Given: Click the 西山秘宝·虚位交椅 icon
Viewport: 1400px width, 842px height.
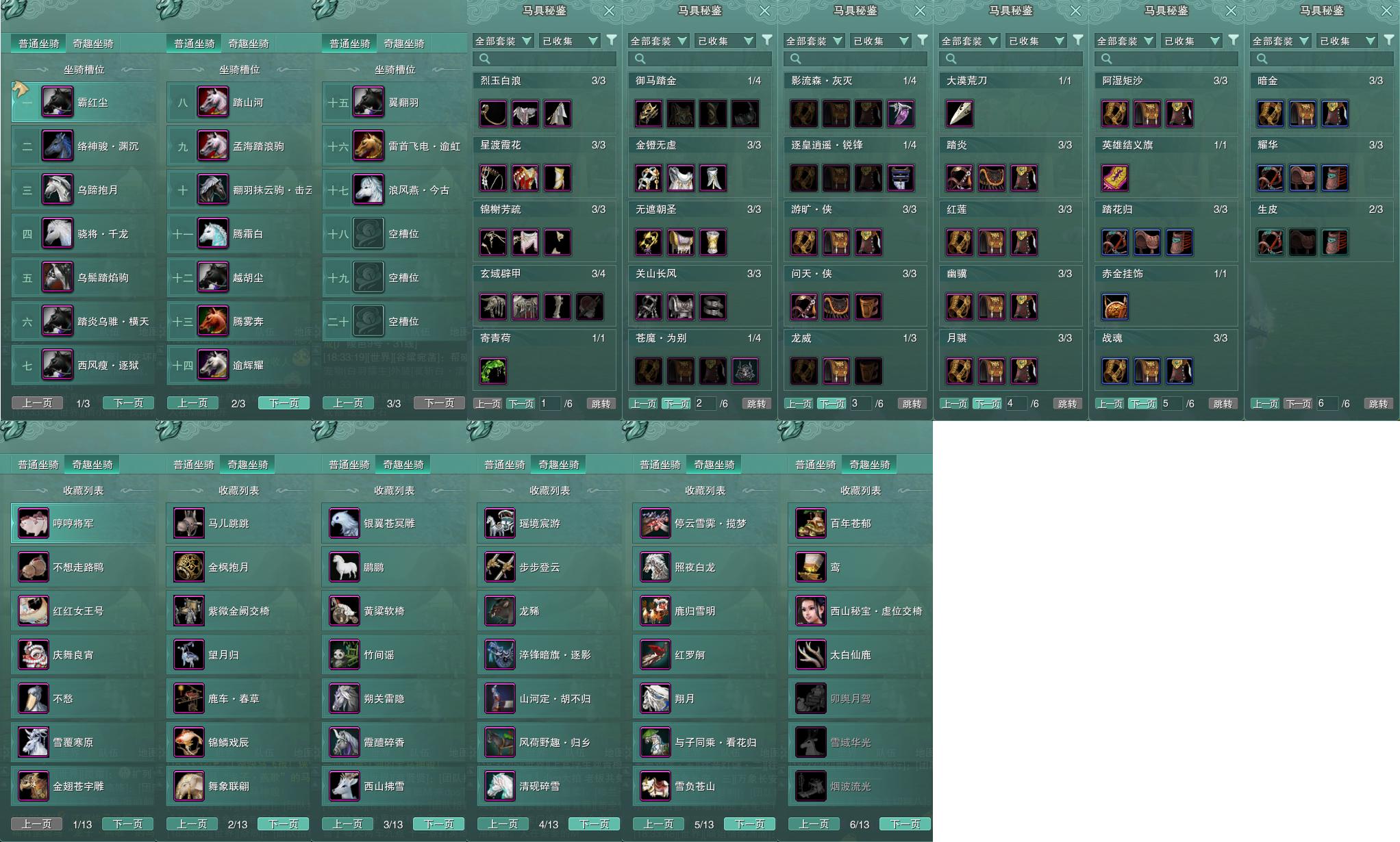Looking at the screenshot, I should [x=810, y=611].
